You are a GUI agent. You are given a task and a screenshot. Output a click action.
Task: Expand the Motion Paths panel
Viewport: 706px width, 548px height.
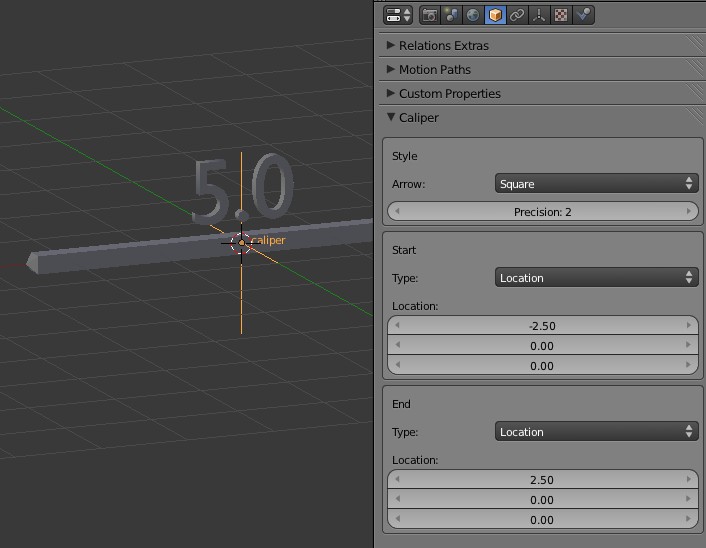434,69
